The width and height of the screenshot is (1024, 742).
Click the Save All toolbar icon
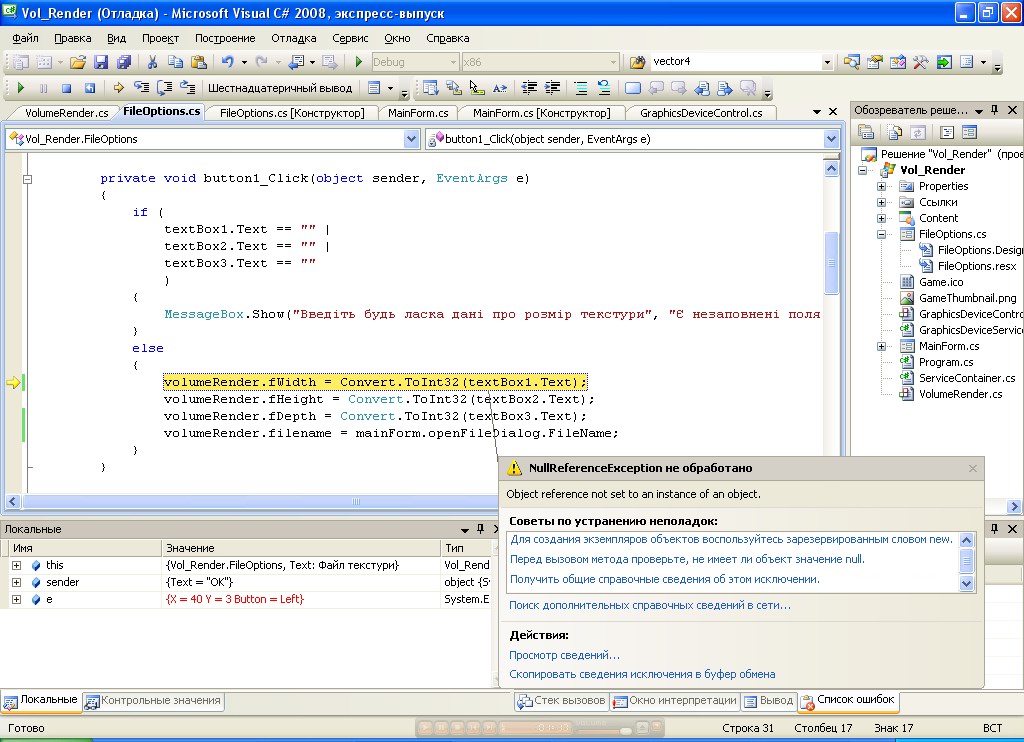pyautogui.click(x=124, y=62)
